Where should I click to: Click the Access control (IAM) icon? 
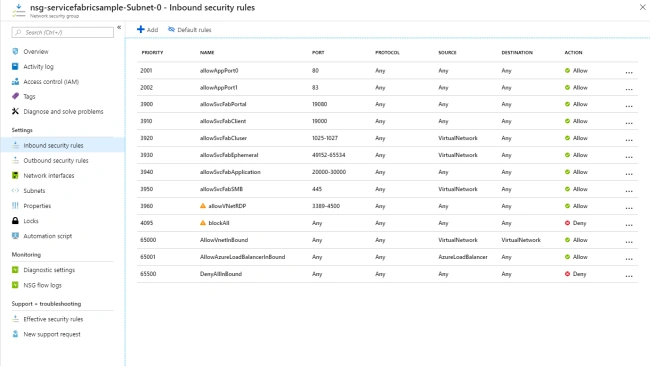click(15, 82)
